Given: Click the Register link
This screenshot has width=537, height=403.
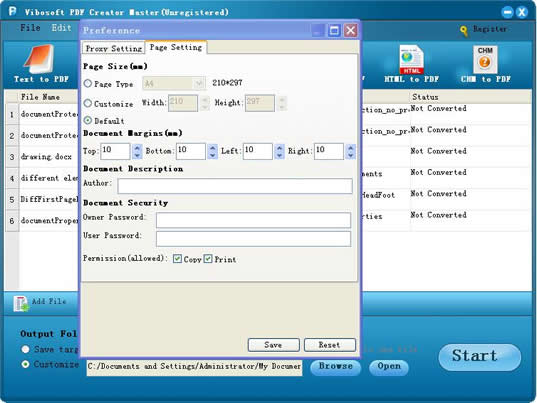Looking at the screenshot, I should (x=490, y=29).
